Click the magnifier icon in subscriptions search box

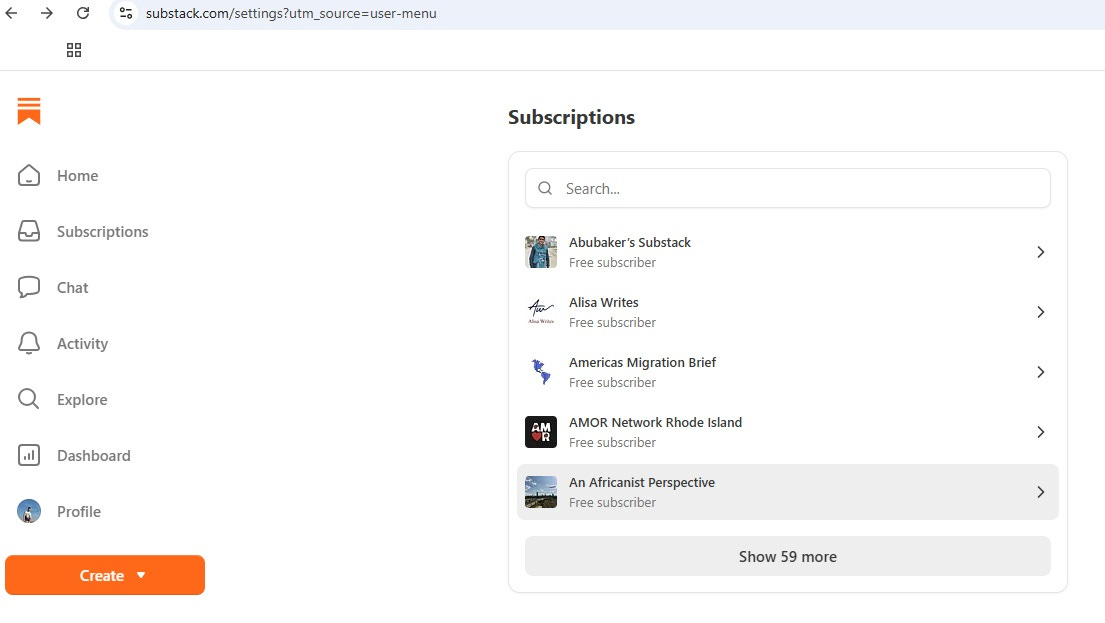click(x=545, y=188)
